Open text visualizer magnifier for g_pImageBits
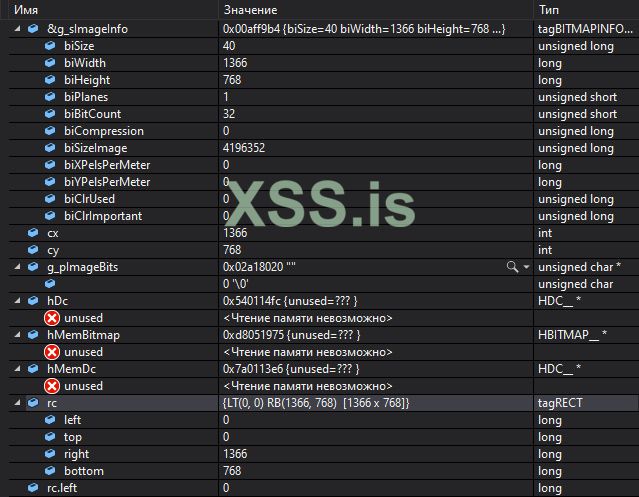The width and height of the screenshot is (639, 497). click(x=512, y=267)
